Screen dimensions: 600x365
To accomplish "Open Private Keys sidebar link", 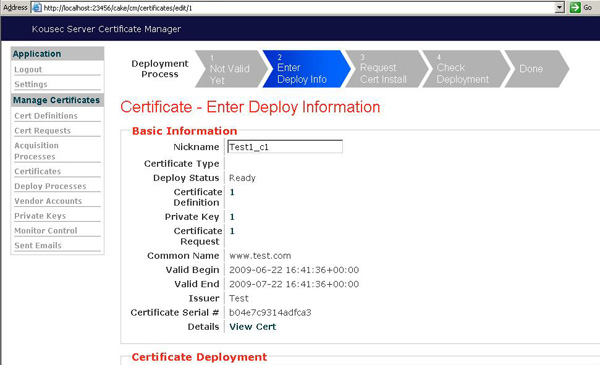I will coord(40,216).
